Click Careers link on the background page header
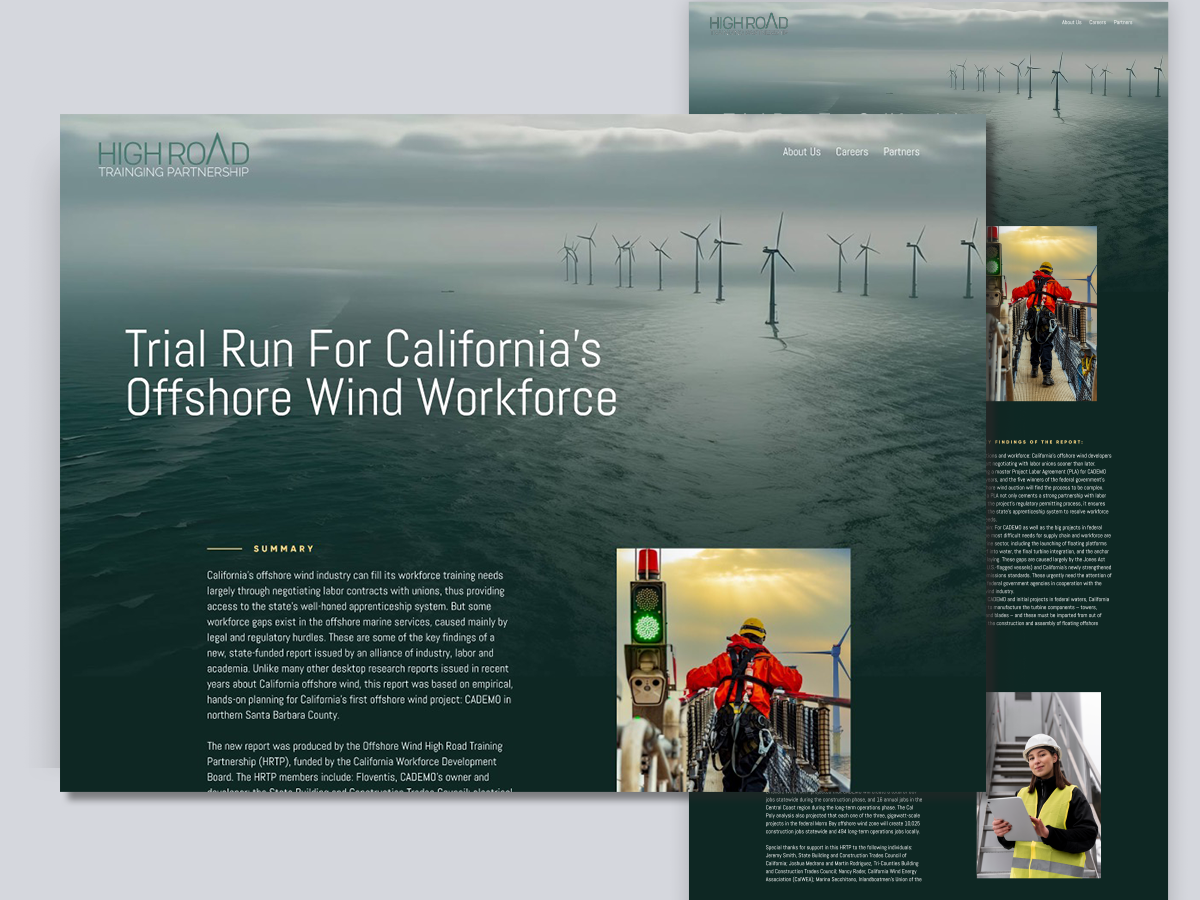Image resolution: width=1200 pixels, height=900 pixels. [1098, 22]
